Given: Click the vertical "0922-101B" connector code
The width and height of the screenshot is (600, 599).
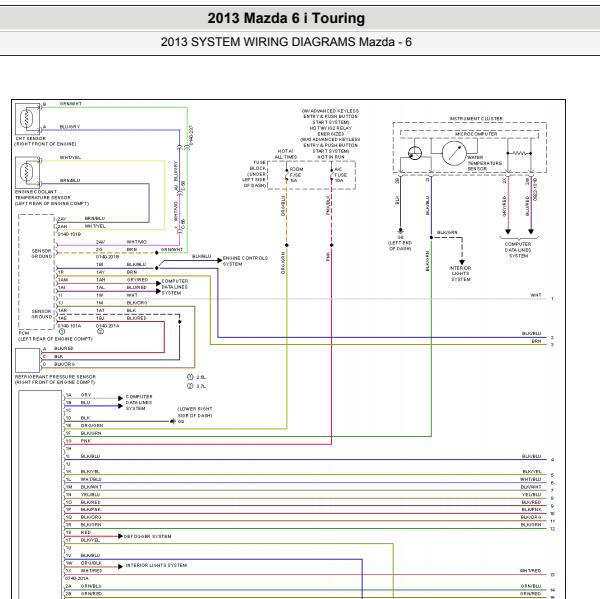Looking at the screenshot, I should tap(535, 189).
